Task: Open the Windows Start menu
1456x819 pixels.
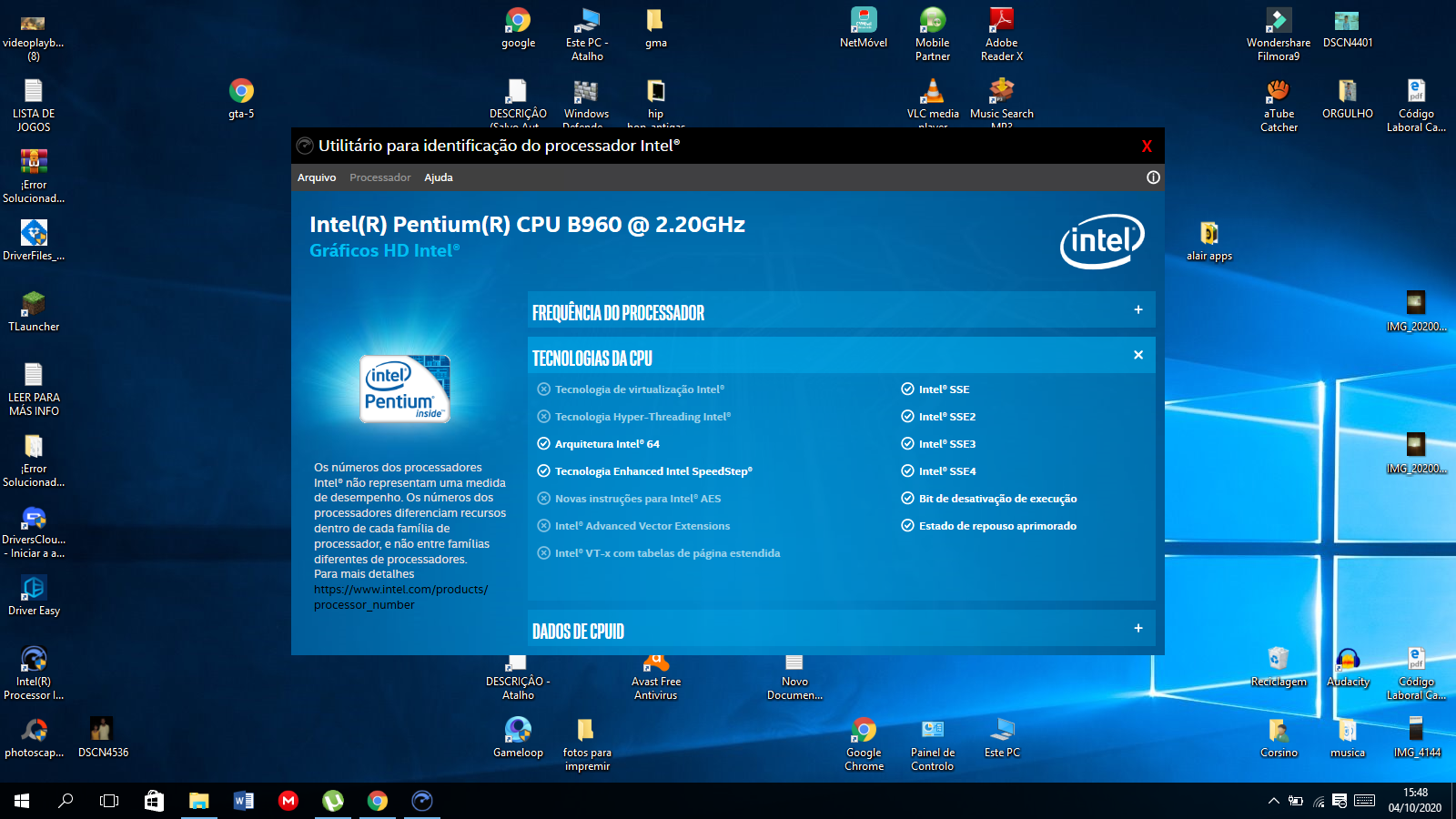Action: [22, 801]
